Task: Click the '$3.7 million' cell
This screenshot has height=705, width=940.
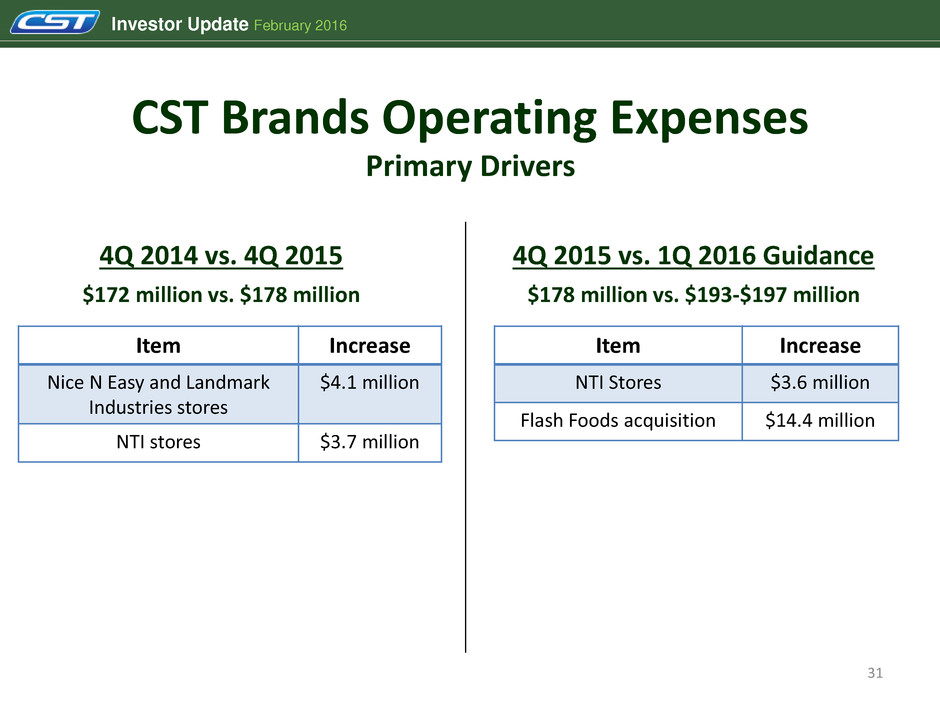Action: pyautogui.click(x=370, y=442)
